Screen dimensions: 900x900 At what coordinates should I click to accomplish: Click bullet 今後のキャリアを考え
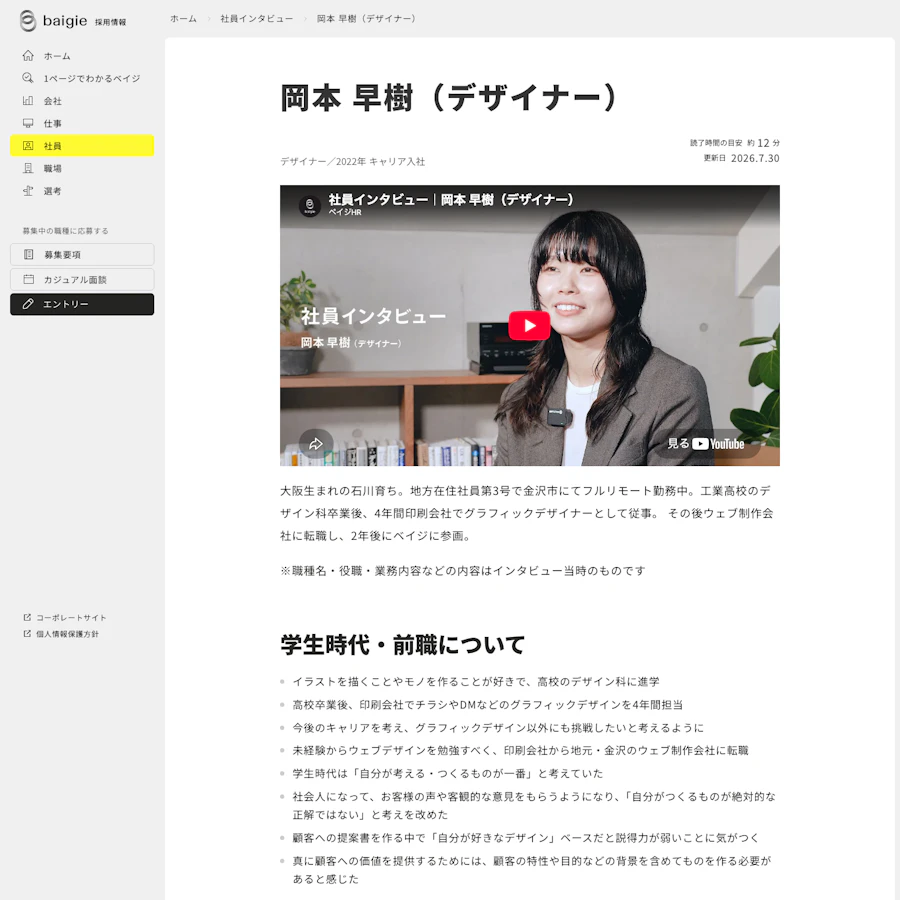pyautogui.click(x=498, y=728)
